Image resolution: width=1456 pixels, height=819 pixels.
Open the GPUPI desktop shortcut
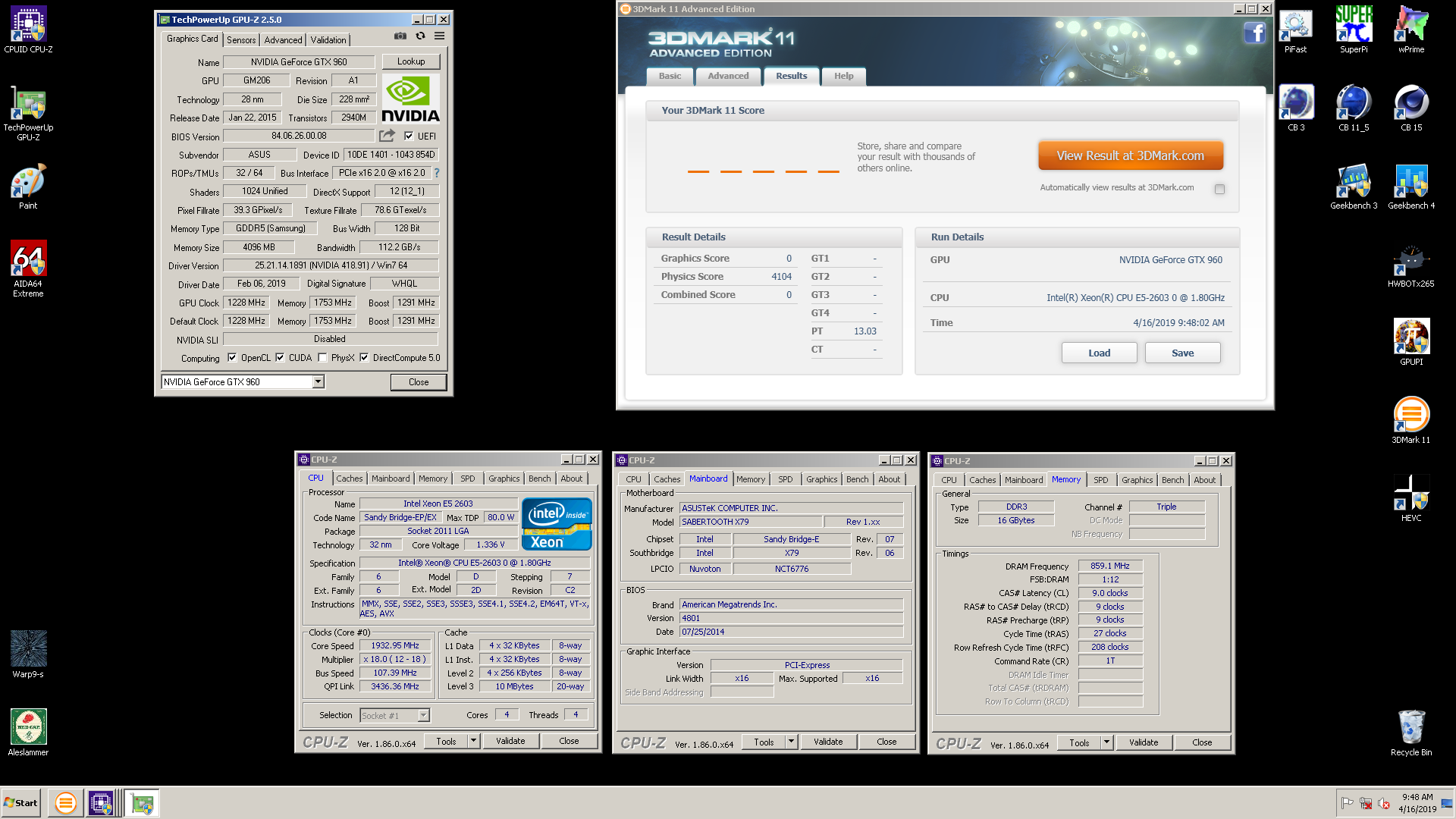point(1410,341)
